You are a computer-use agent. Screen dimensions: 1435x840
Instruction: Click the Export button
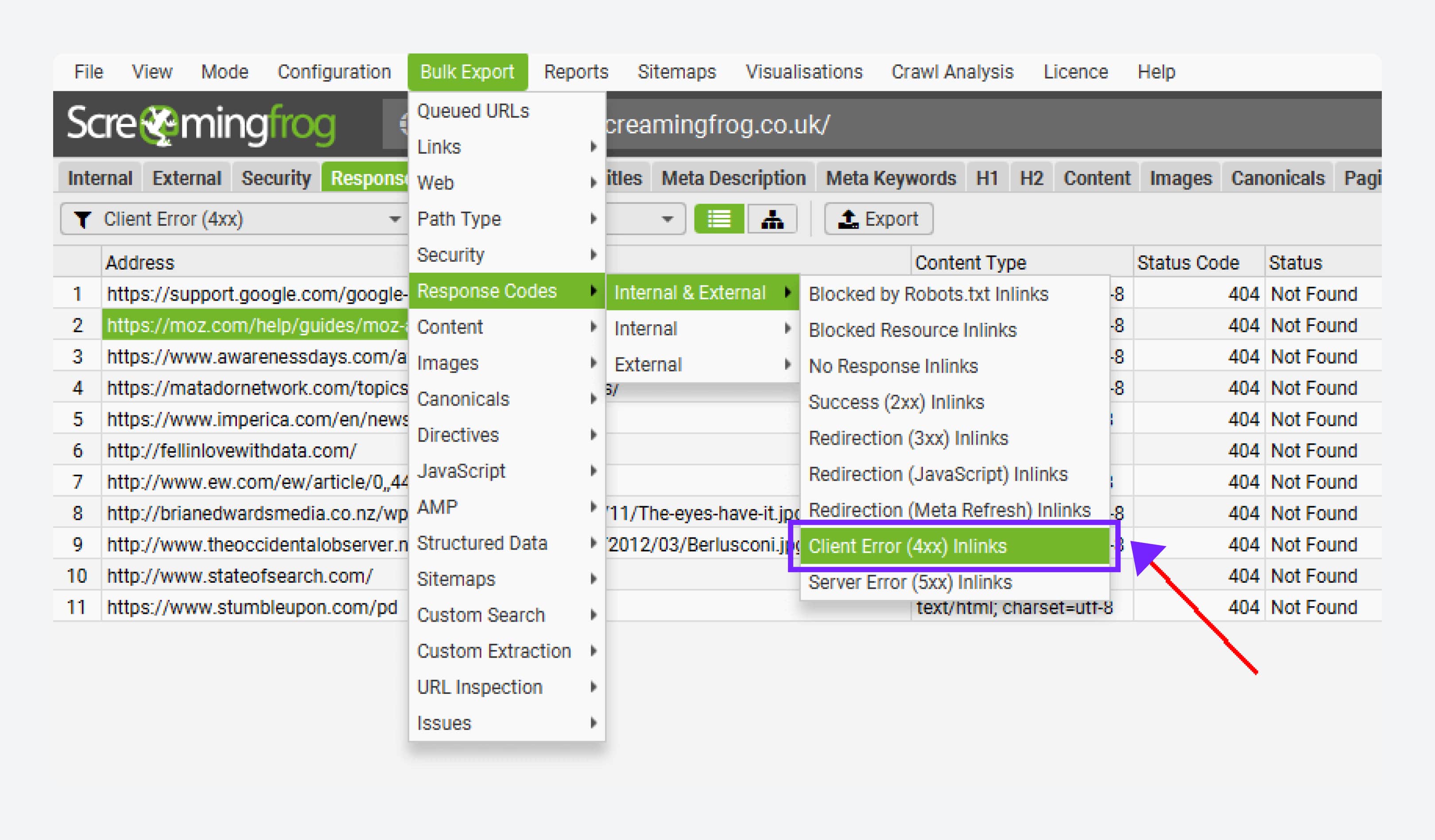pos(878,219)
